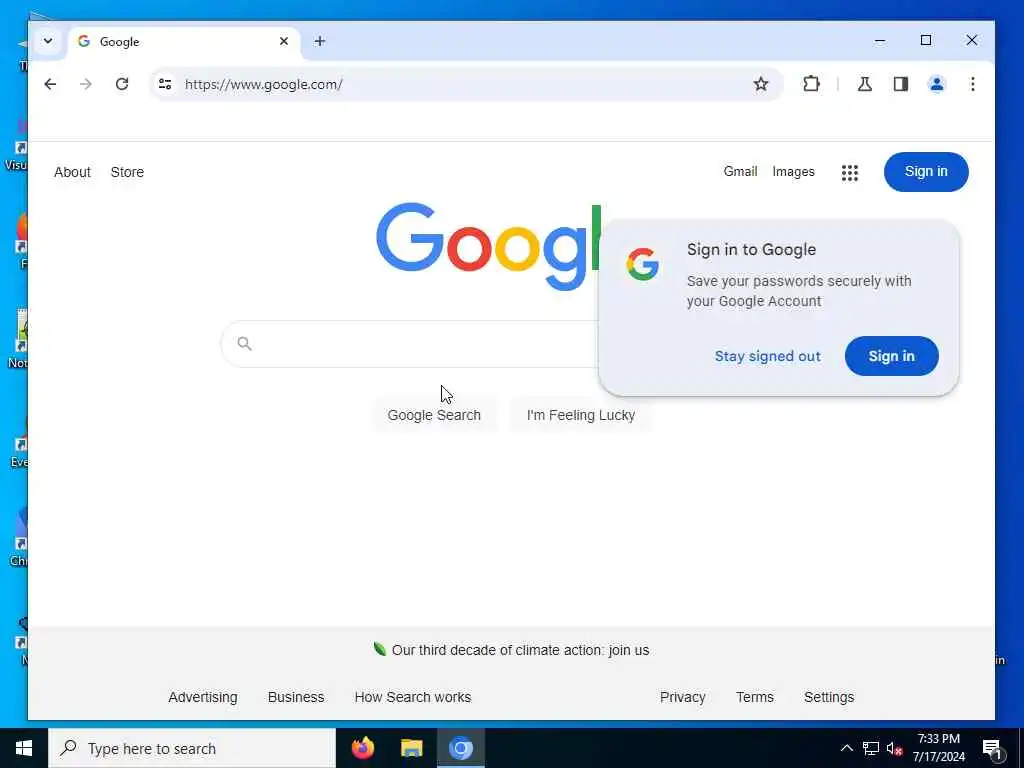Viewport: 1024px width, 768px height.
Task: Show hidden system tray icons
Action: [846, 748]
